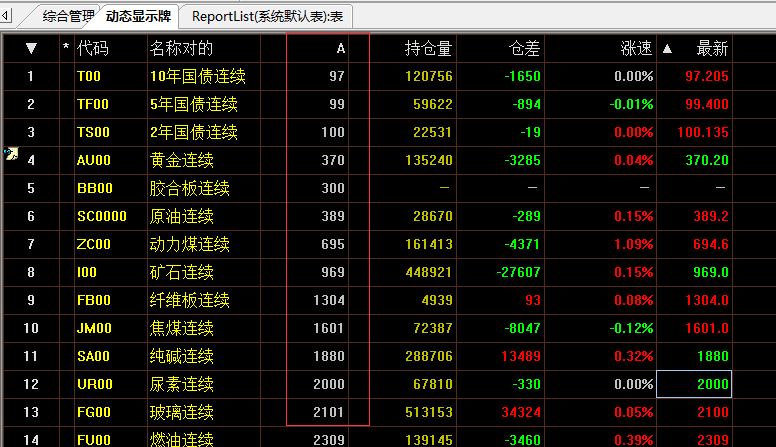This screenshot has height=447, width=776.
Task: Click the latest price 389.2
Action: tap(711, 216)
